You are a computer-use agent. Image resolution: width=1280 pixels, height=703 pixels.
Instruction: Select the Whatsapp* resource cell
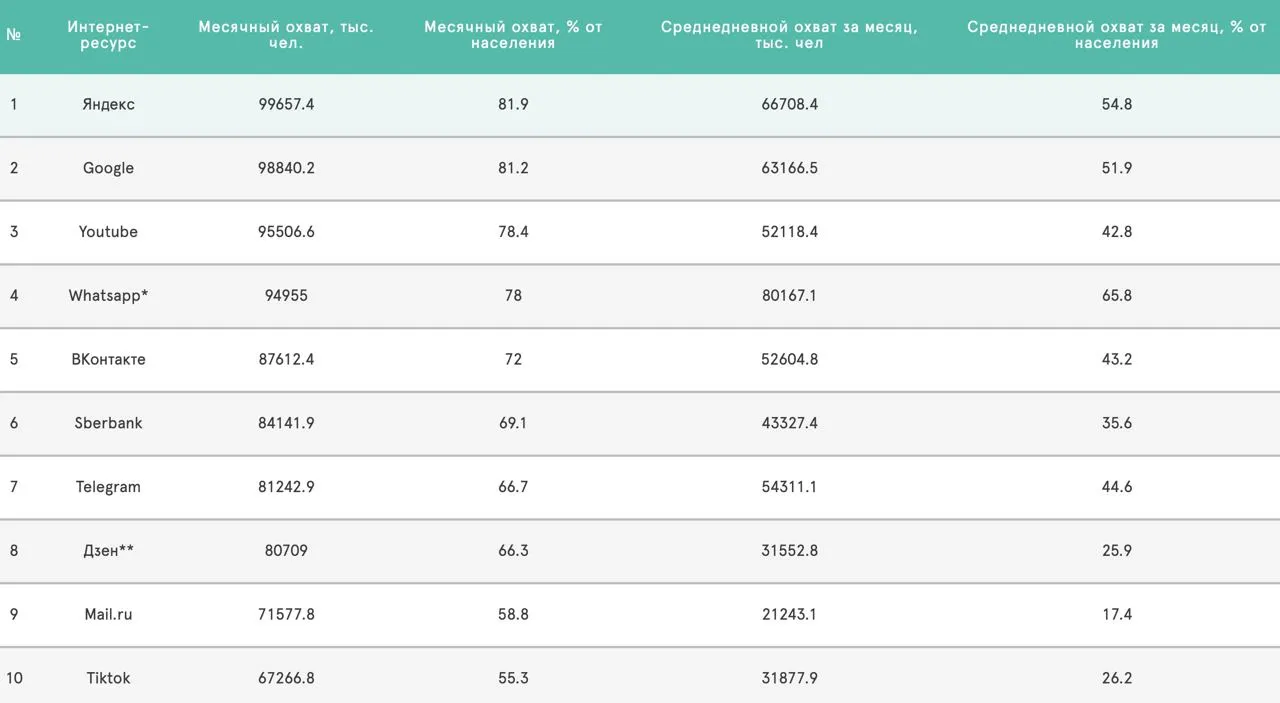pyautogui.click(x=108, y=296)
